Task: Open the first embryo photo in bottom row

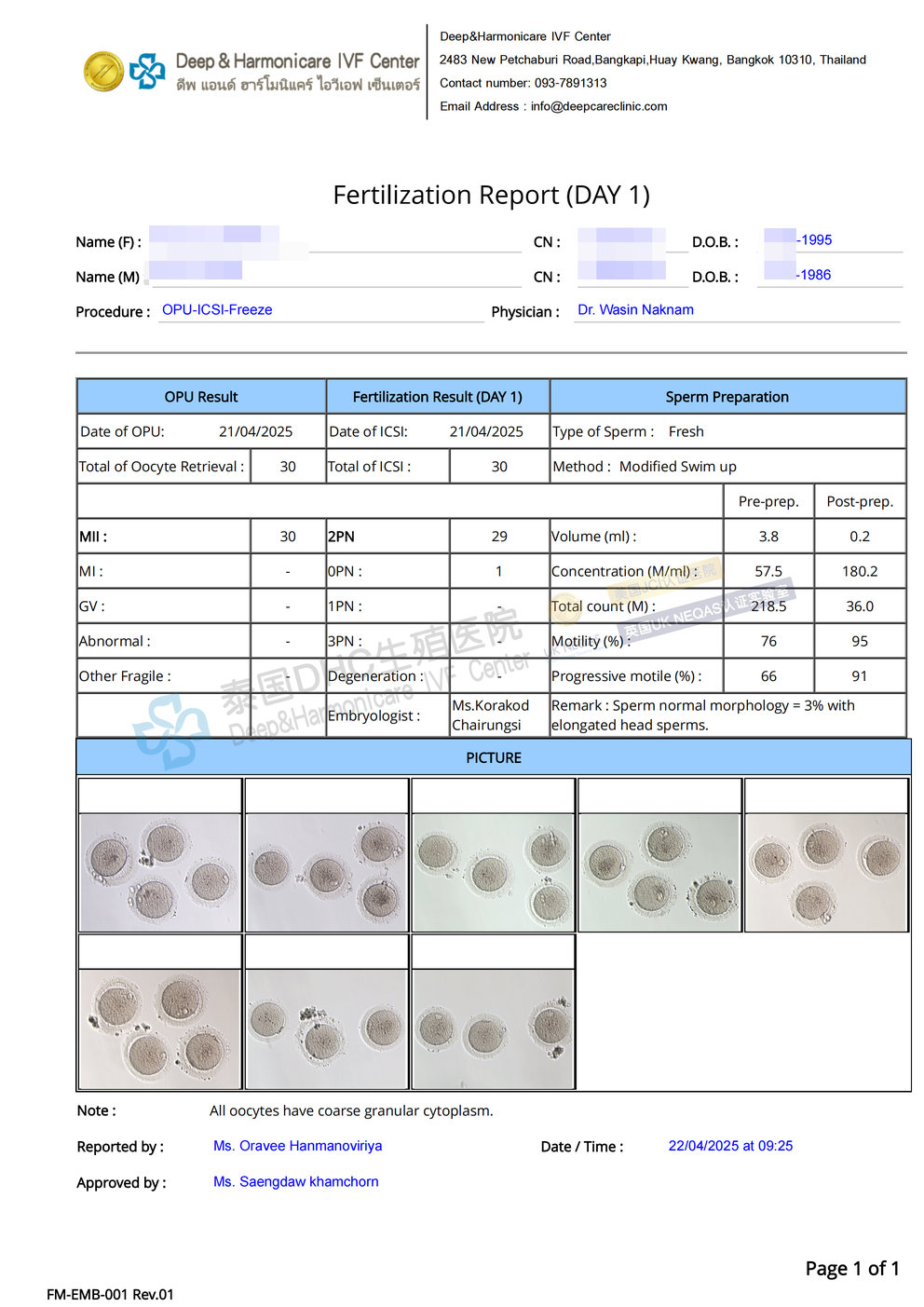Action: (x=160, y=1028)
